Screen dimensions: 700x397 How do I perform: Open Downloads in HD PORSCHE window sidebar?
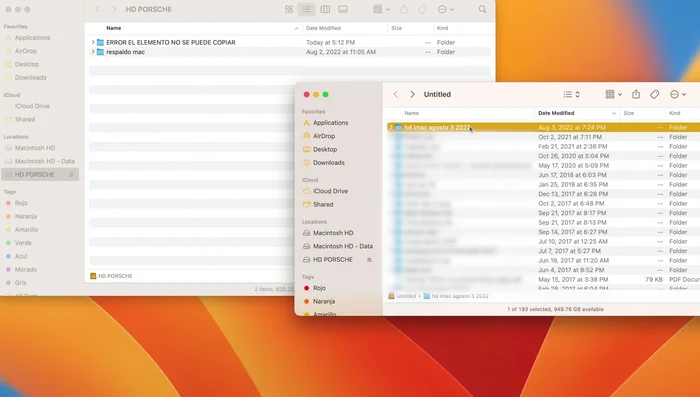(x=30, y=78)
